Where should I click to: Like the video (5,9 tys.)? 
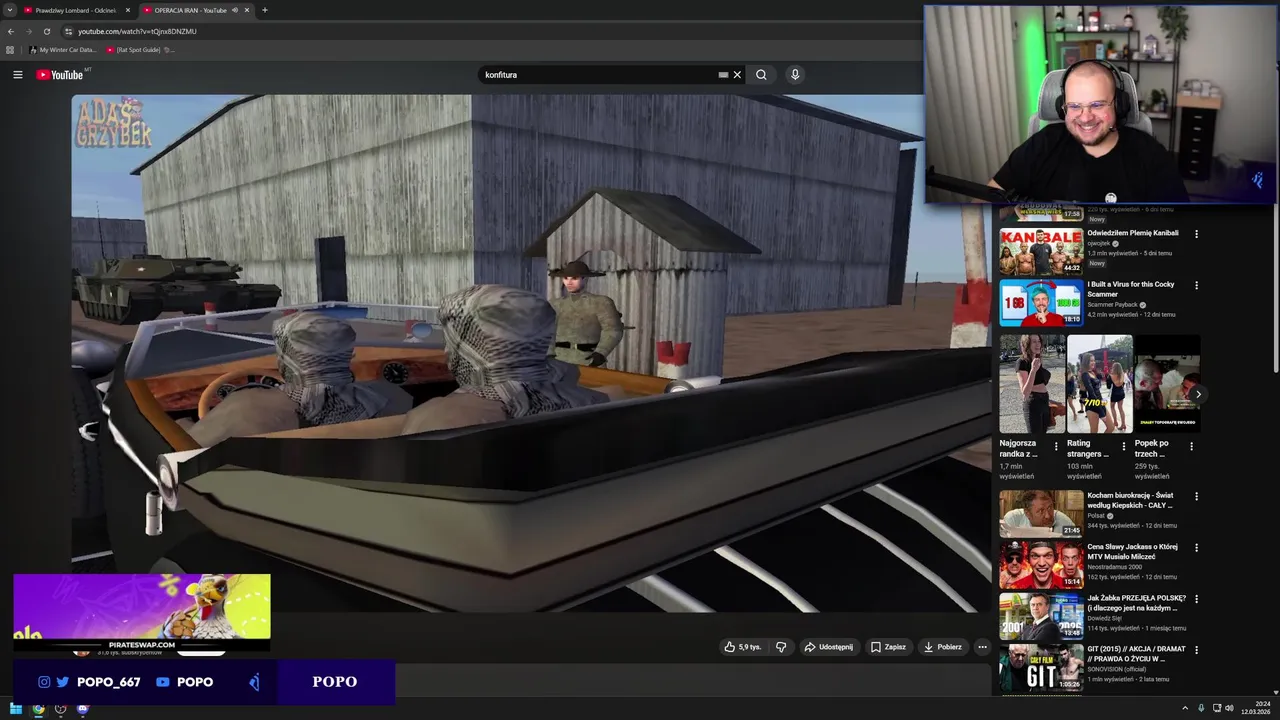tap(743, 647)
